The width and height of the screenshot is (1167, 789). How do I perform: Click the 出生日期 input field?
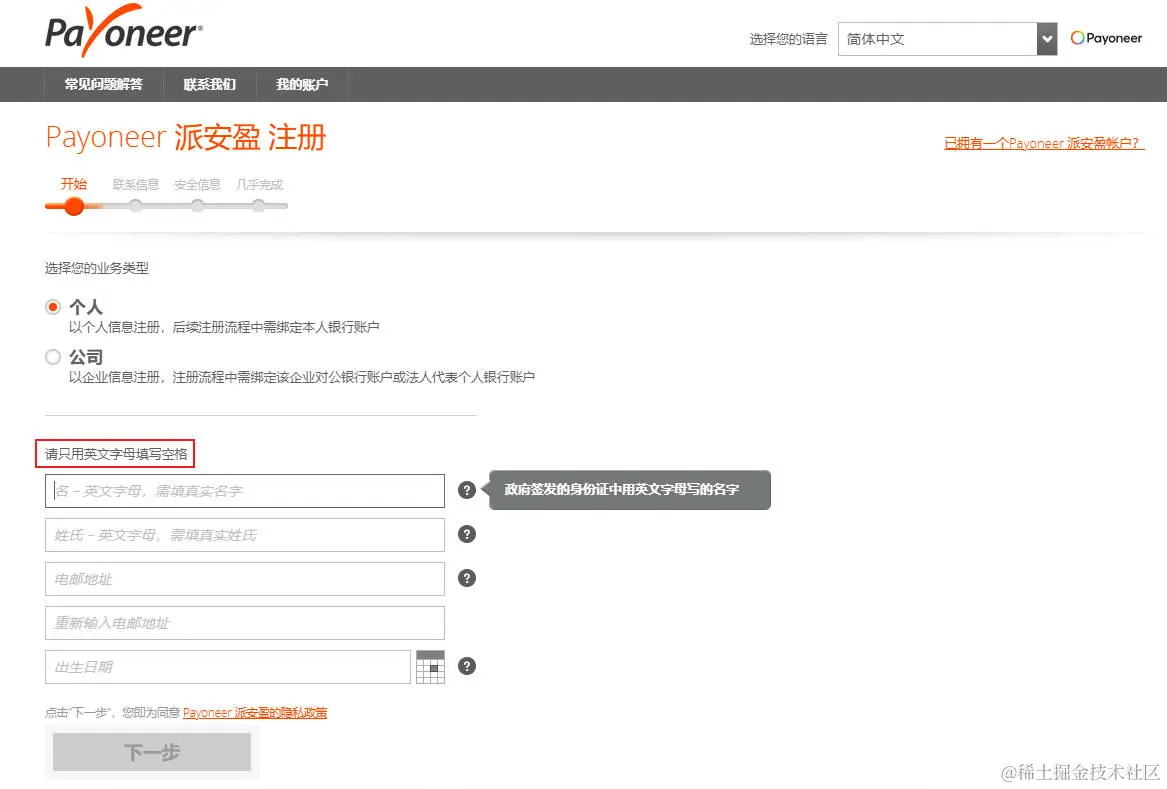[227, 665]
